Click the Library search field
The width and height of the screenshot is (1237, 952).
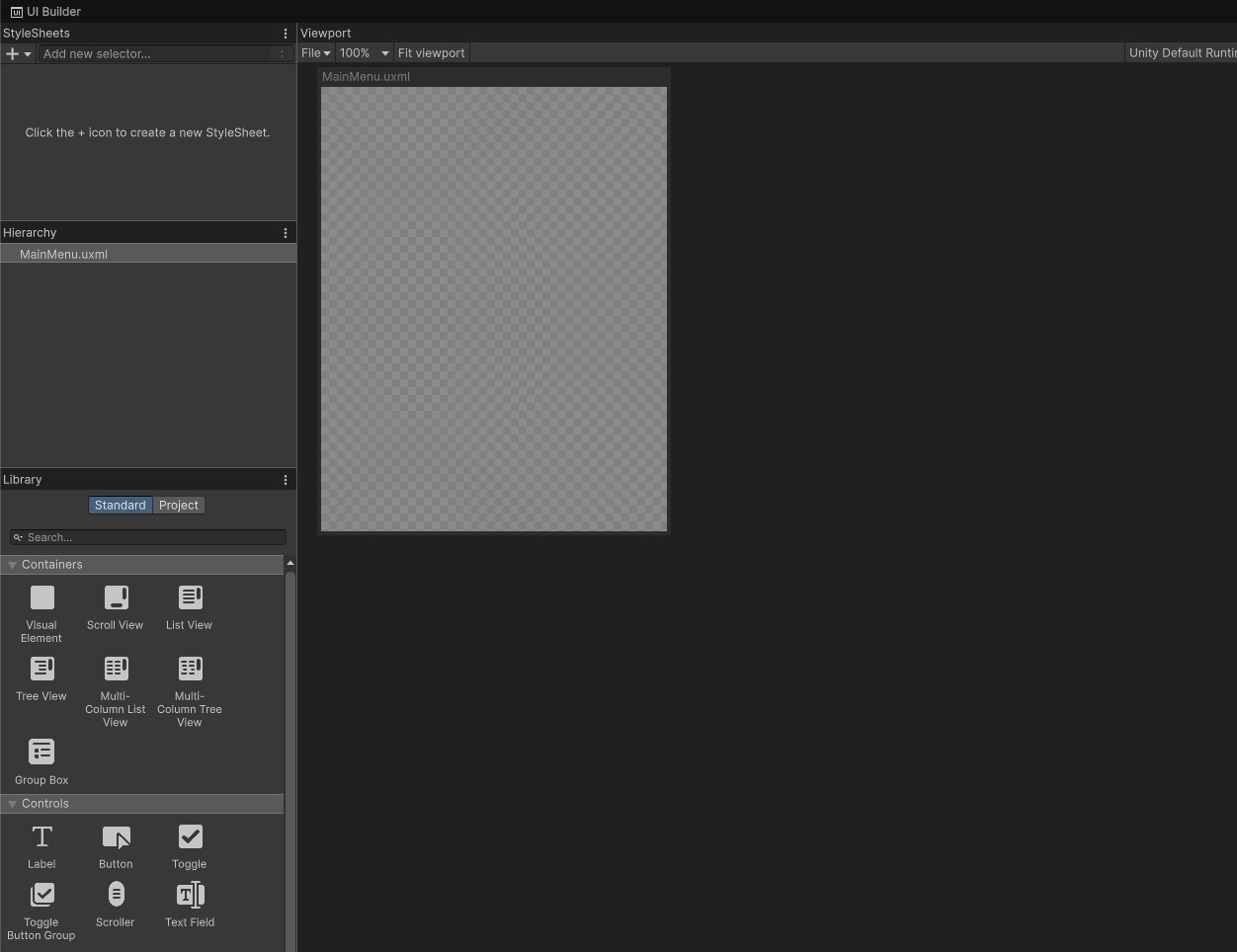point(148,537)
